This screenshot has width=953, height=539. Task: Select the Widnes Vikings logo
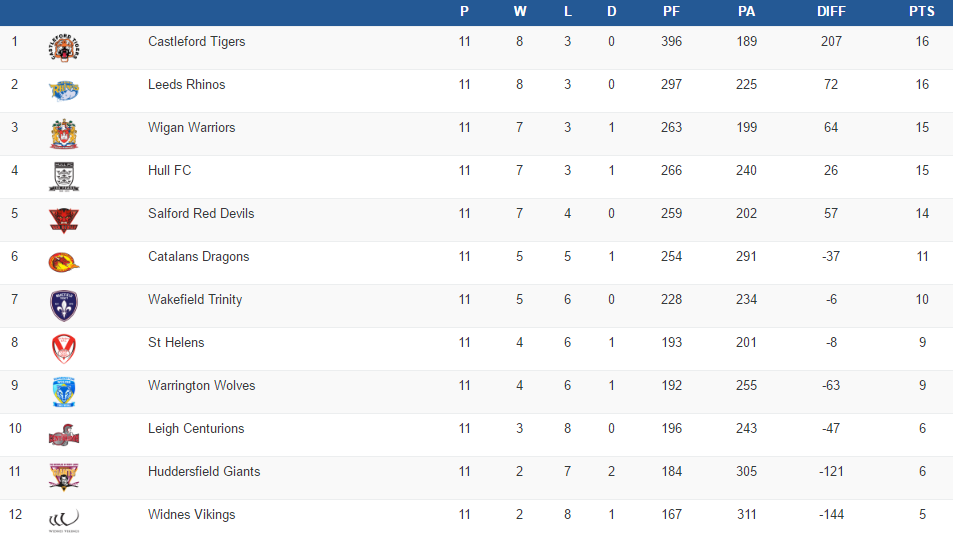tap(64, 519)
